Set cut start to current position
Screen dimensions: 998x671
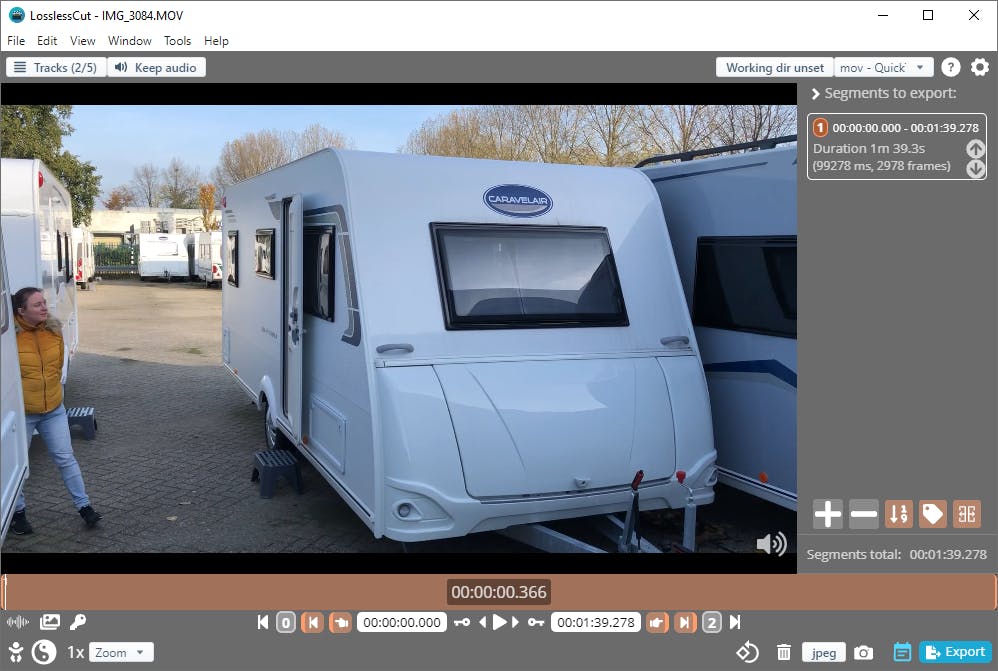(341, 622)
